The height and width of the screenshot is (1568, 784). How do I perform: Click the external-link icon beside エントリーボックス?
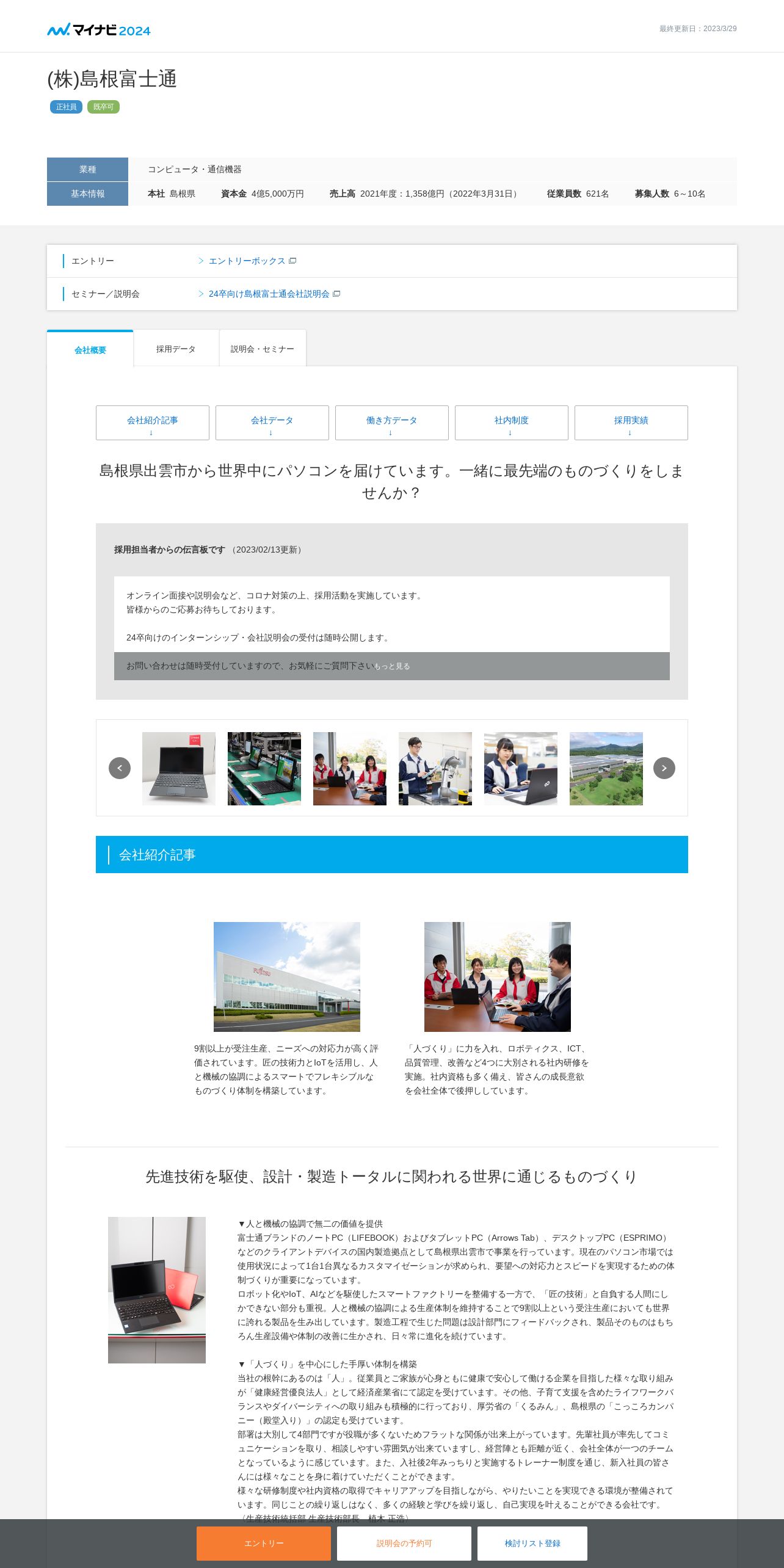pyautogui.click(x=292, y=261)
